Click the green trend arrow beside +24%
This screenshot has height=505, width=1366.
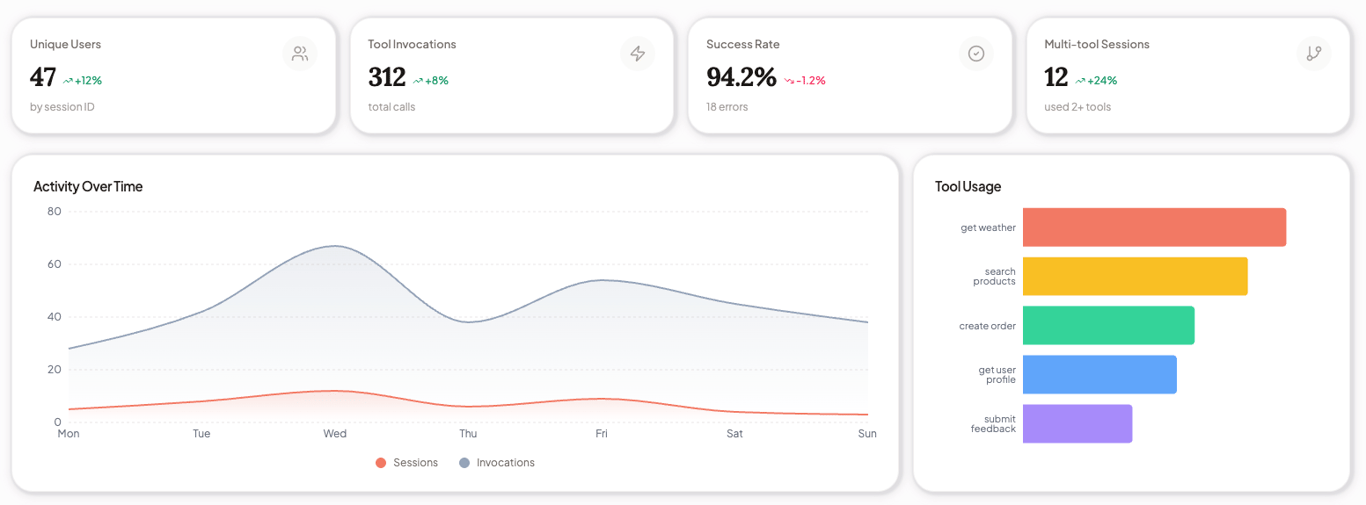tap(1080, 81)
